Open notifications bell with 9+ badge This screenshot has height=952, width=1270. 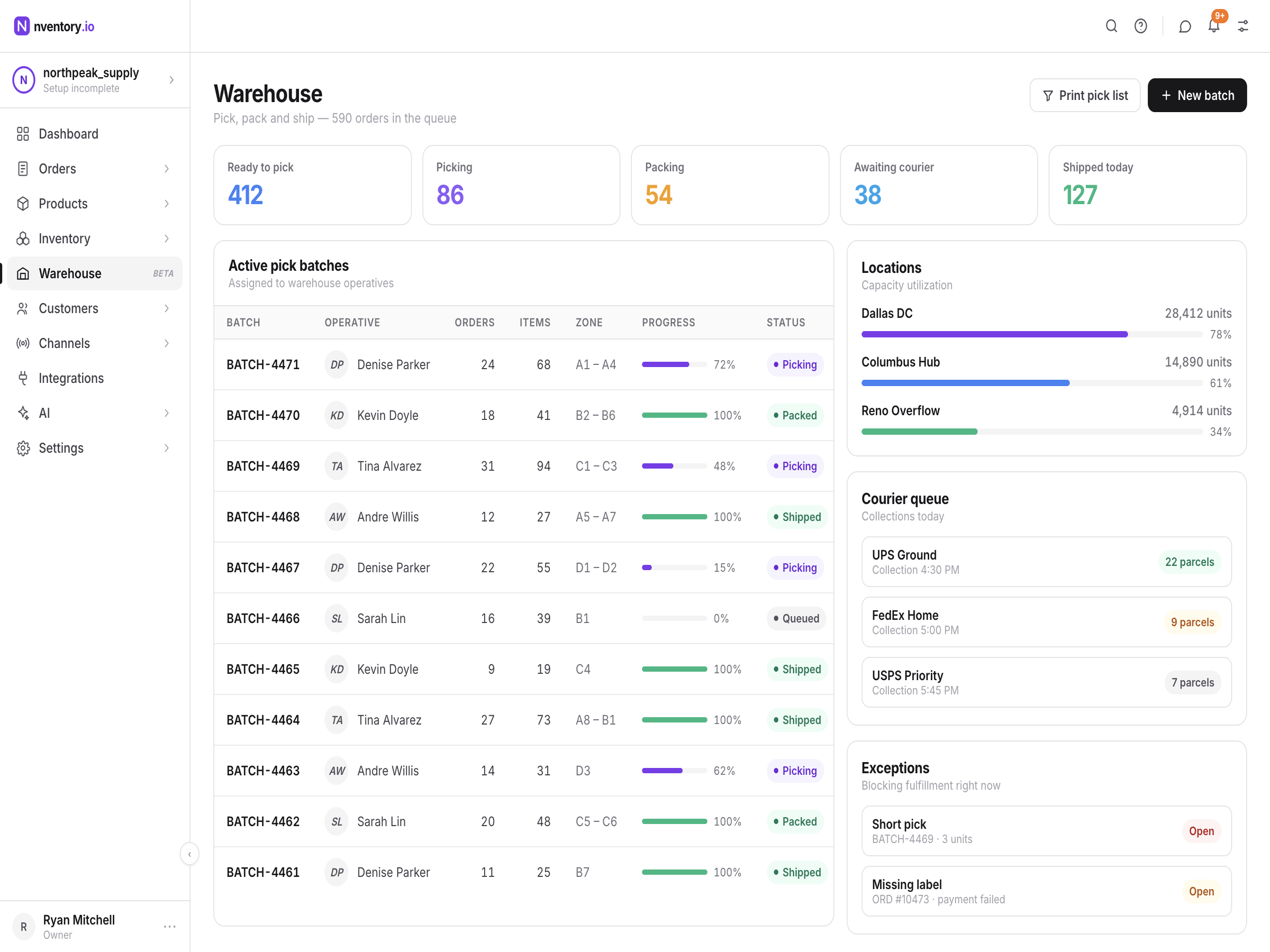point(1214,26)
